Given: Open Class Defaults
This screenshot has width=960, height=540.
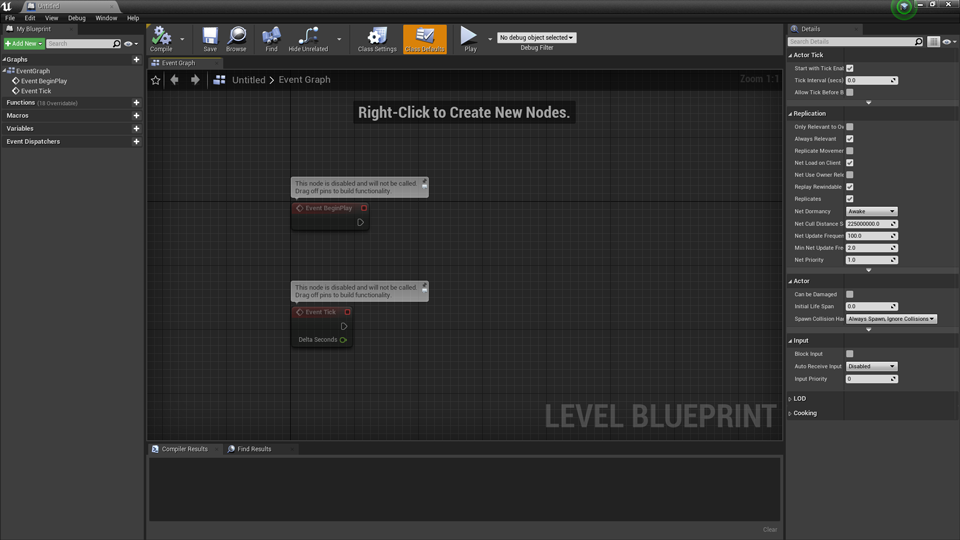Looking at the screenshot, I should (x=425, y=39).
